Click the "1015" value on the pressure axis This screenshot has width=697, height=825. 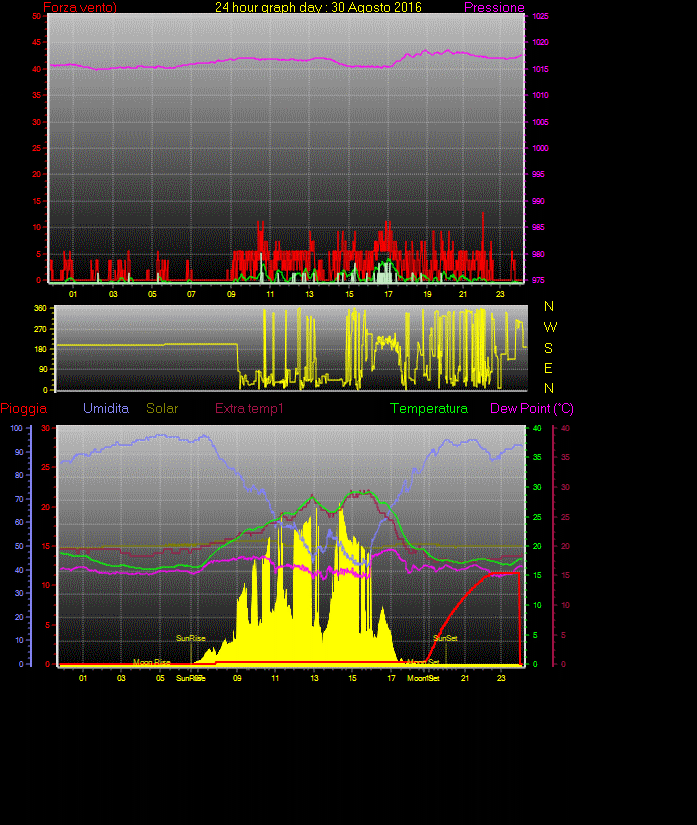click(x=540, y=69)
